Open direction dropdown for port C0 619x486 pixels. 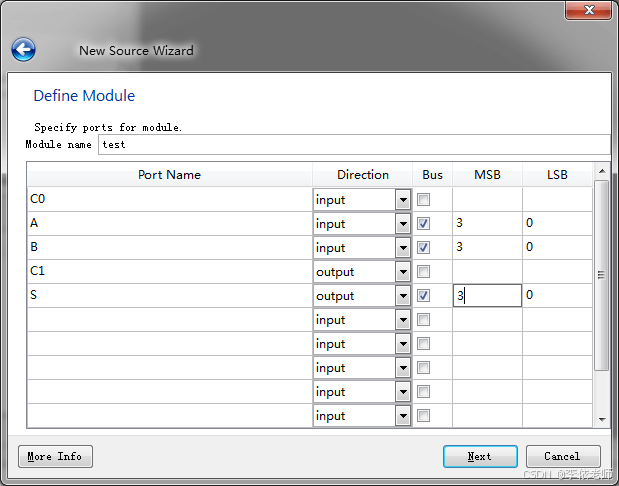pos(403,200)
